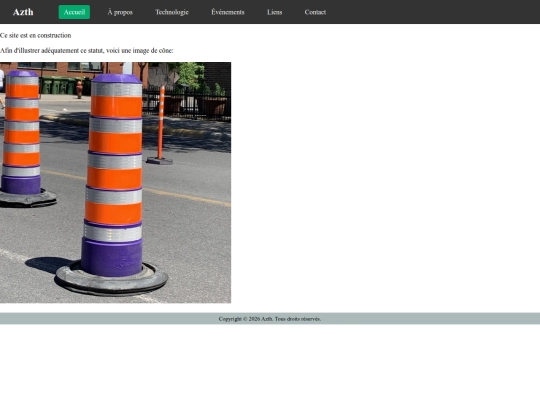The width and height of the screenshot is (540, 405).
Task: Click the traffic cone photo
Action: (x=115, y=183)
